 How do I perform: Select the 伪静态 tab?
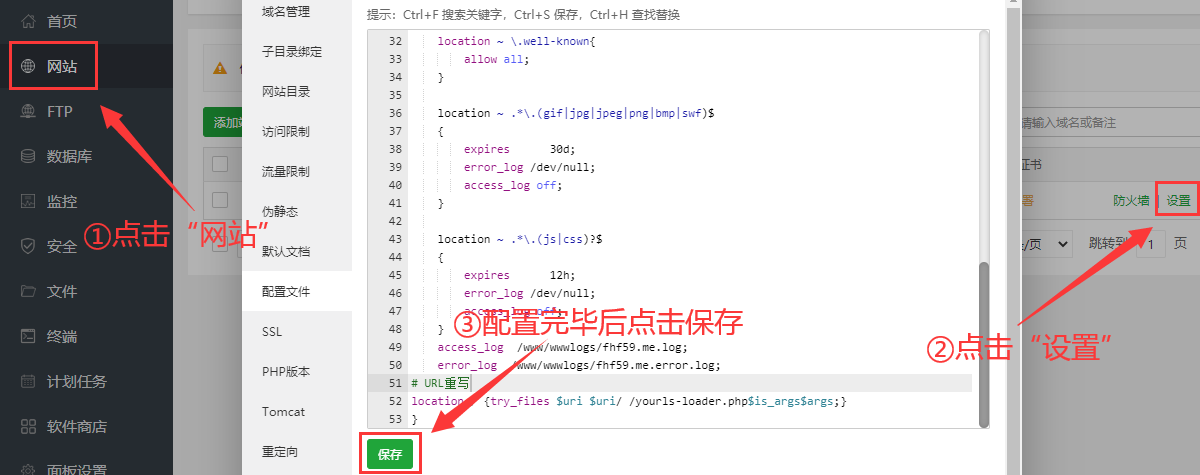coord(280,211)
